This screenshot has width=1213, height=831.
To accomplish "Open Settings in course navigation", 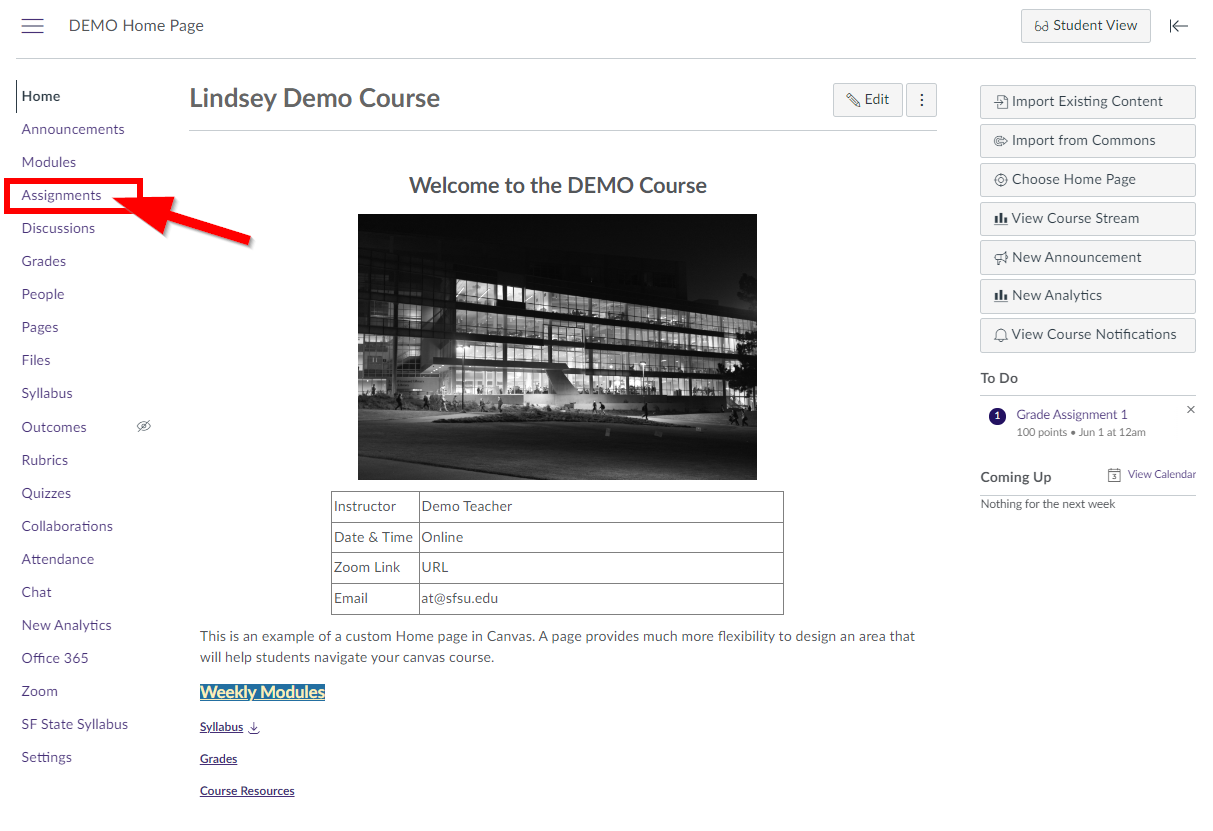I will [47, 757].
